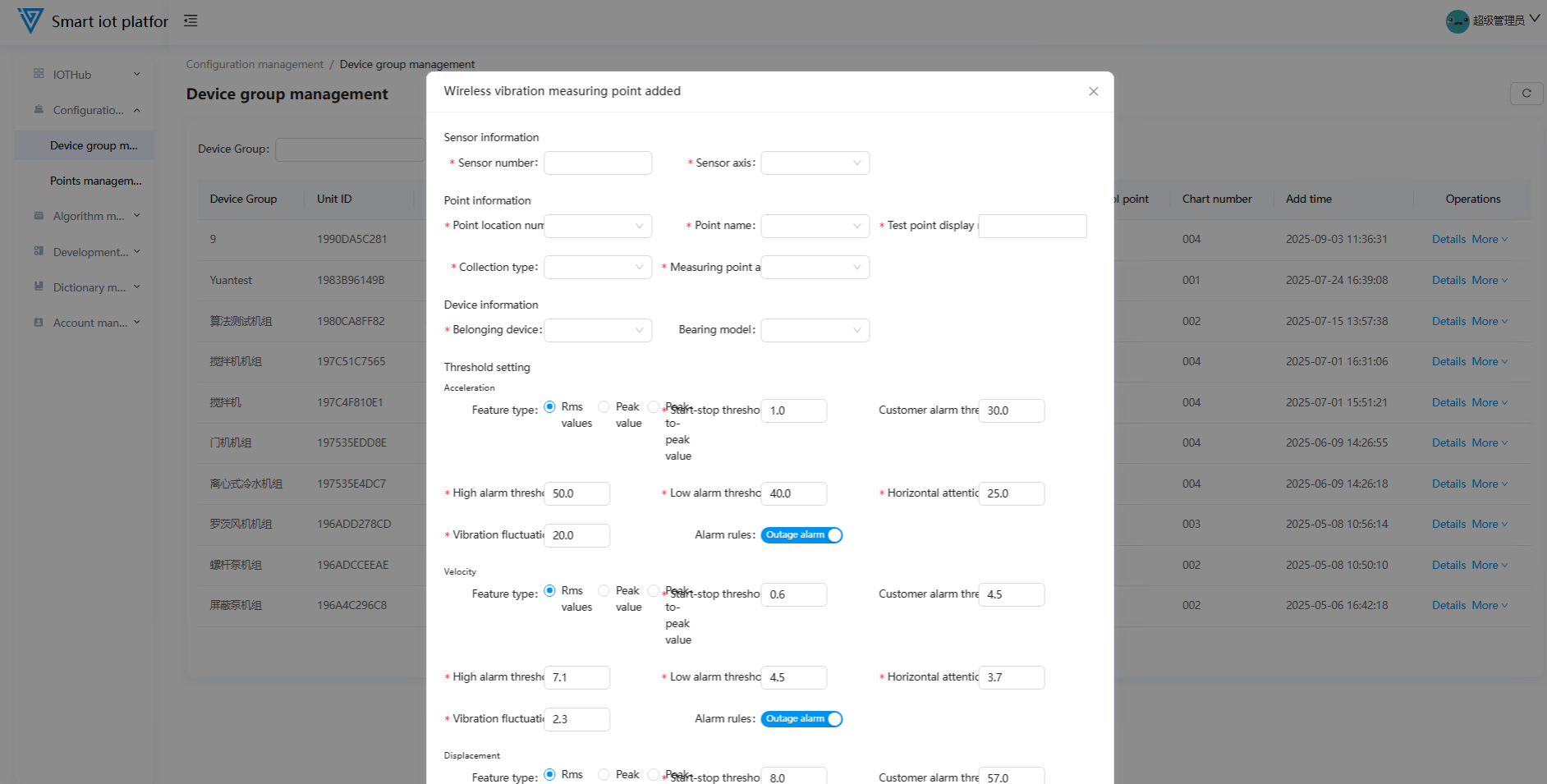Close the wireless vibration measuring point dialog
Screen dimensions: 1547x784
click(1093, 91)
